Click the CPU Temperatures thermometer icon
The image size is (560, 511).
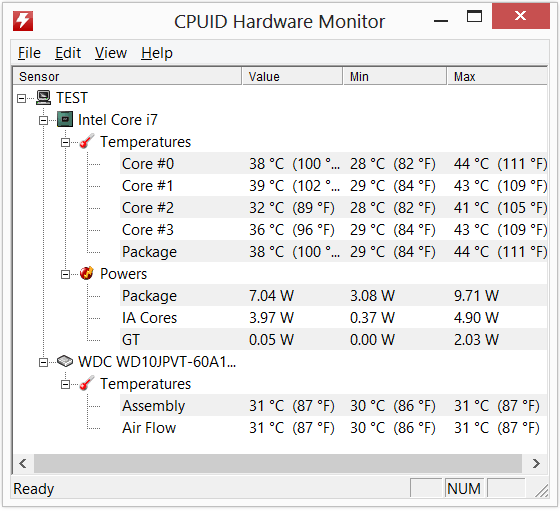pyautogui.click(x=87, y=141)
